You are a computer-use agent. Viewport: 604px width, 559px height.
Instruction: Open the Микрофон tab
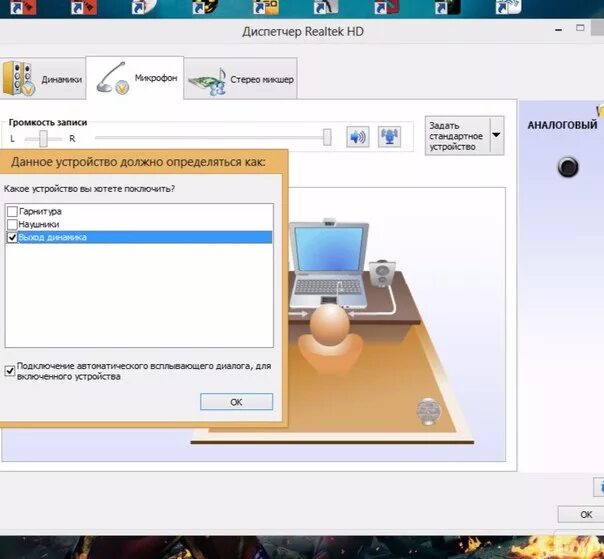point(135,77)
